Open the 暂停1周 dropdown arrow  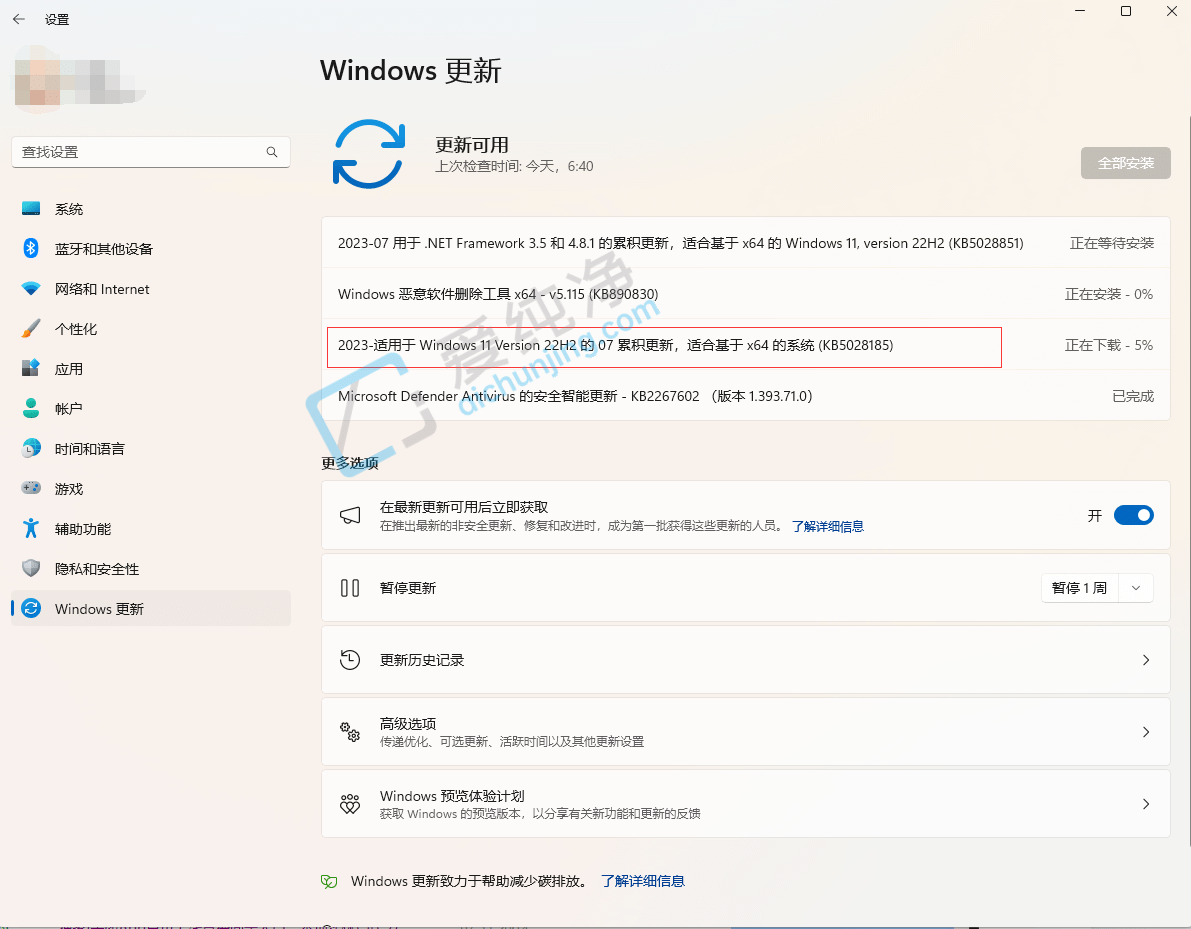pyautogui.click(x=1135, y=588)
